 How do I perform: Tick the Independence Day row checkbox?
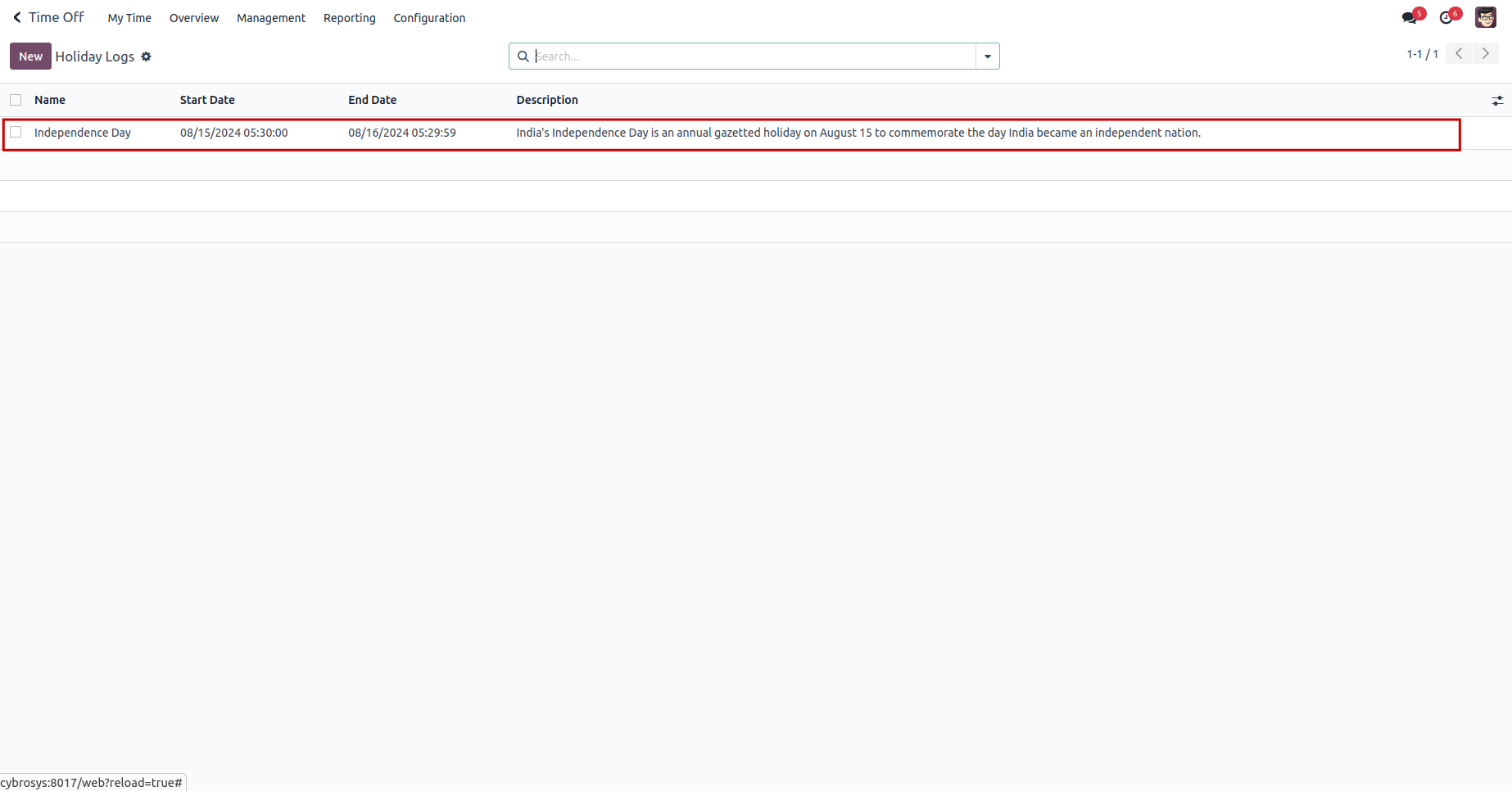click(x=16, y=132)
